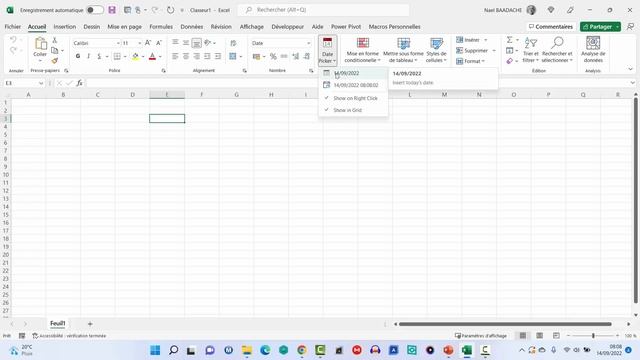
Task: Click the Cut scissors icon
Action: point(55,40)
